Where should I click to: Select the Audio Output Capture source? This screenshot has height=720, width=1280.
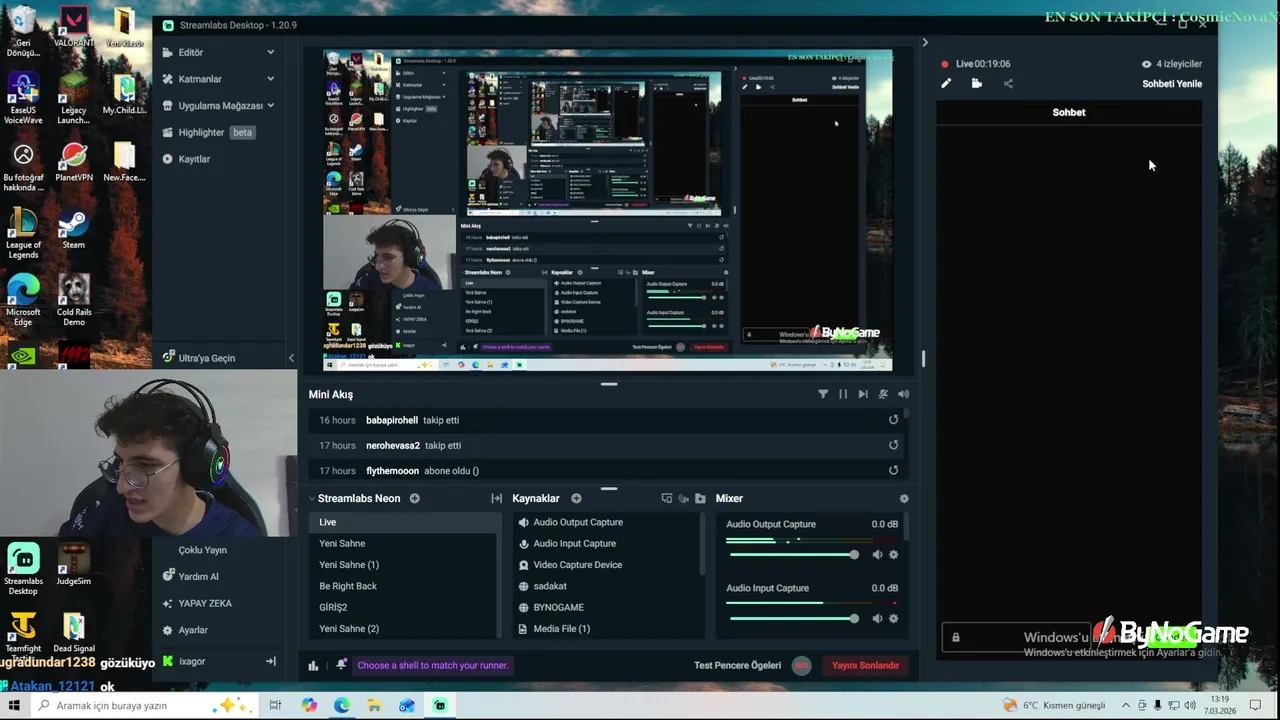point(608,522)
